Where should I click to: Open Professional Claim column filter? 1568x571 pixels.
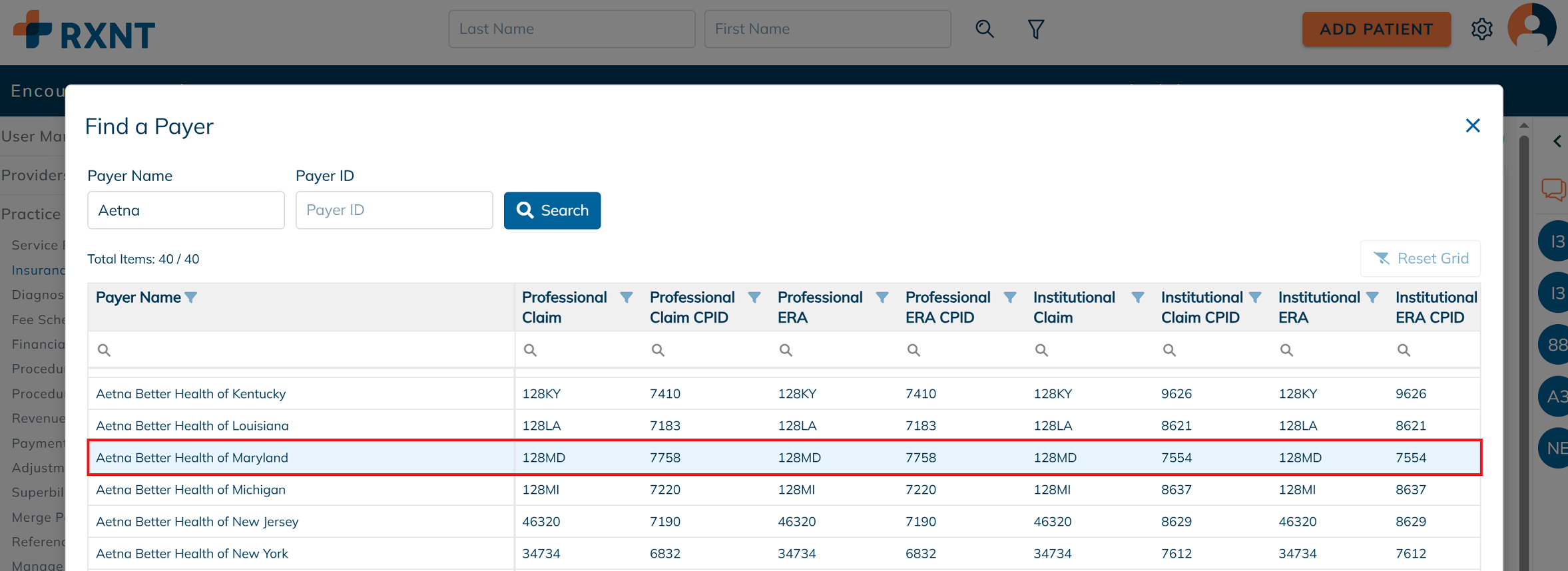pos(626,297)
